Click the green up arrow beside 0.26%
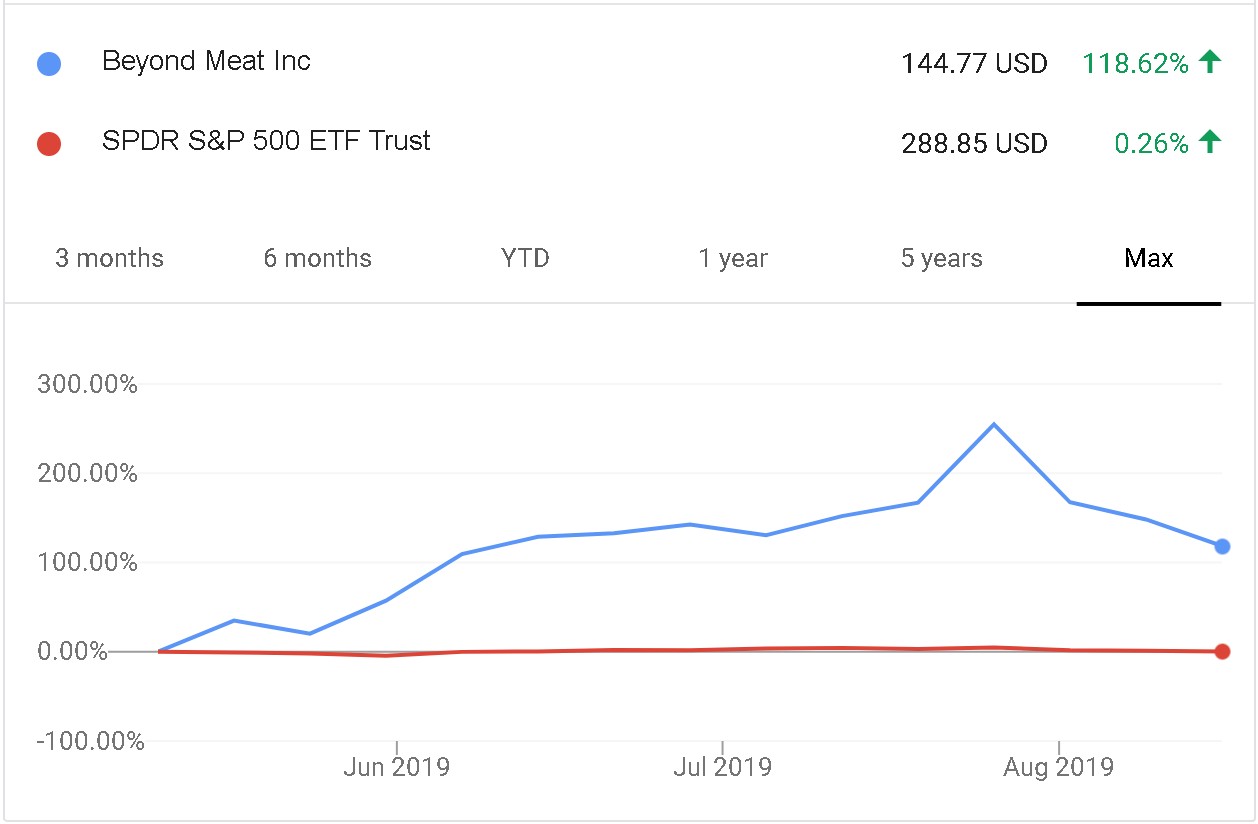 pos(1210,143)
